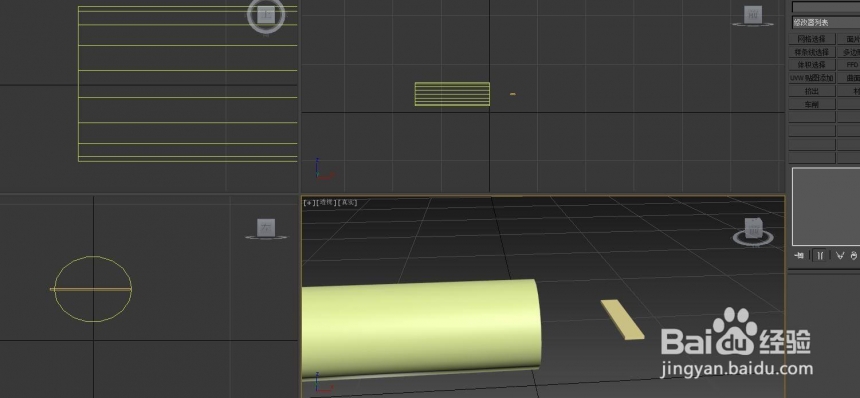
Task: Open the [+] perspective viewport menu
Action: [x=308, y=202]
